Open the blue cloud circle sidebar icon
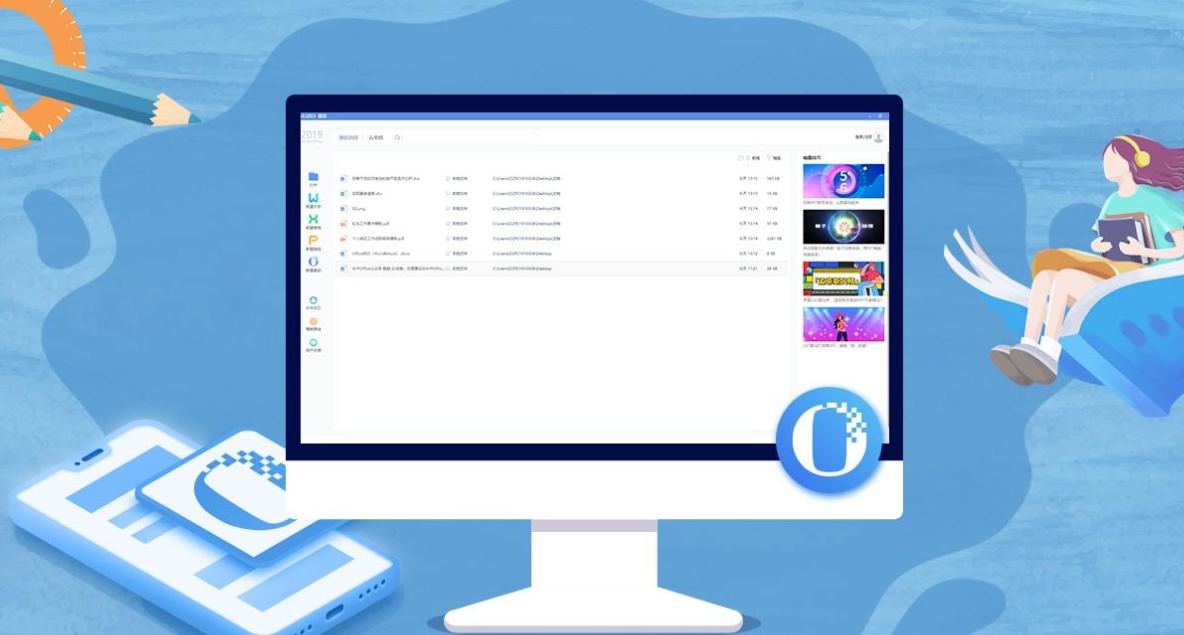The image size is (1184, 635). pos(313,300)
